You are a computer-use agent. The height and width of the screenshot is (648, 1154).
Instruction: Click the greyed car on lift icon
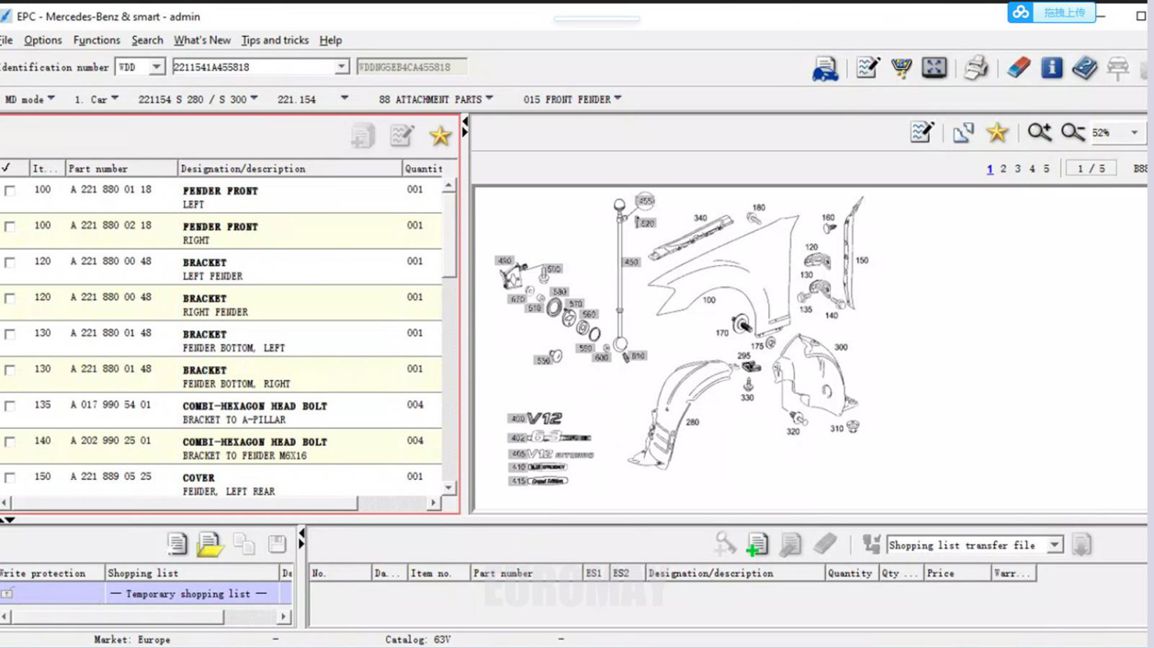(1117, 68)
